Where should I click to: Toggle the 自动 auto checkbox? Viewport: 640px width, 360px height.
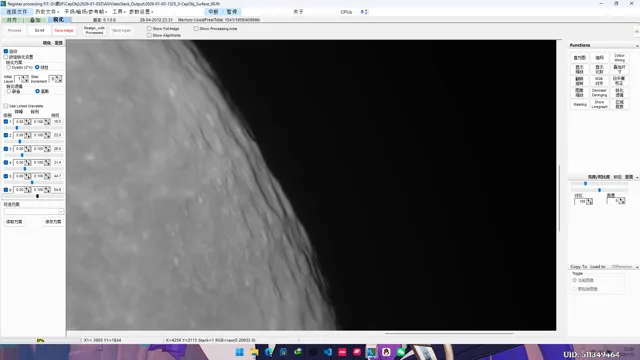point(6,51)
